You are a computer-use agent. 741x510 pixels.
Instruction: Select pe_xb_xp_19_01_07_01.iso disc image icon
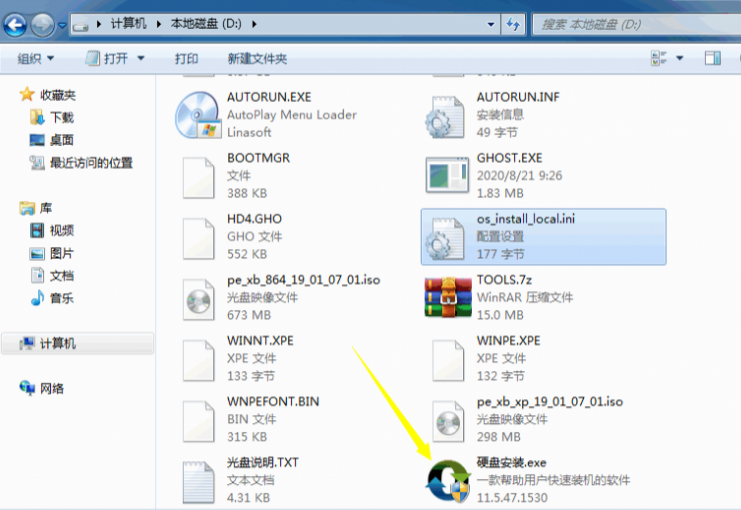coord(448,422)
